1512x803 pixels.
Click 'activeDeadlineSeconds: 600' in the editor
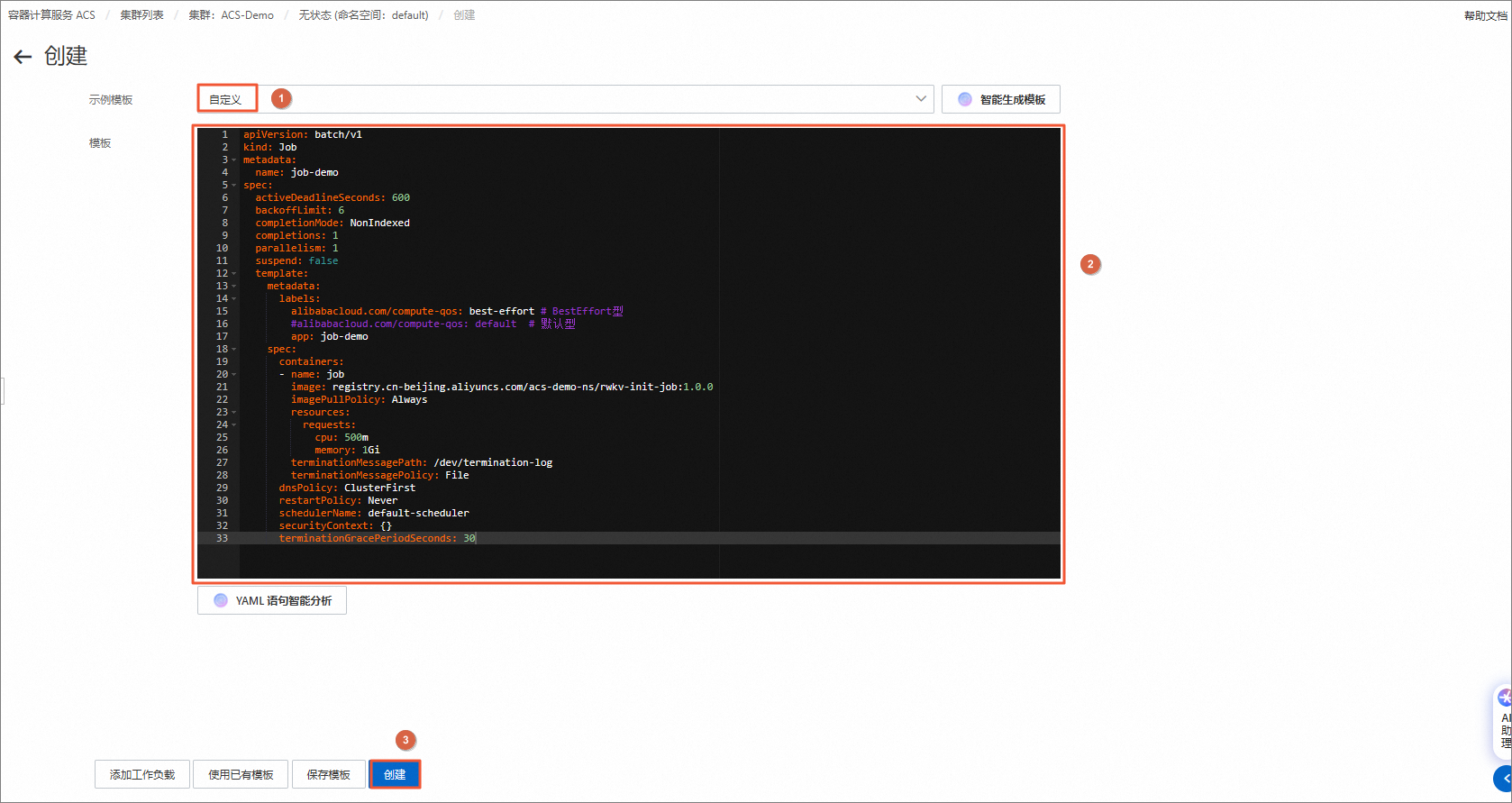(x=332, y=198)
